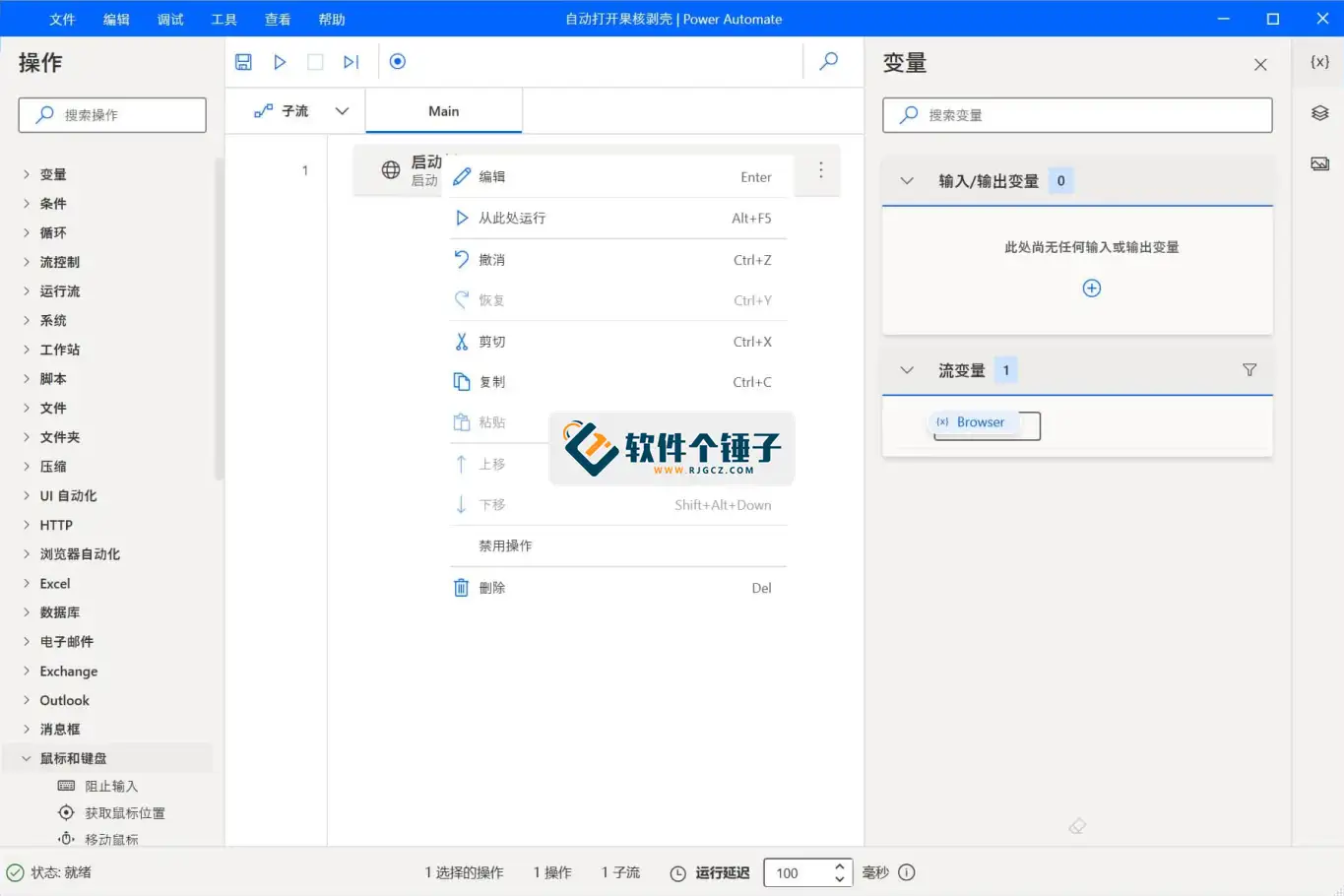Click the flow variables filter icon

click(x=1249, y=370)
